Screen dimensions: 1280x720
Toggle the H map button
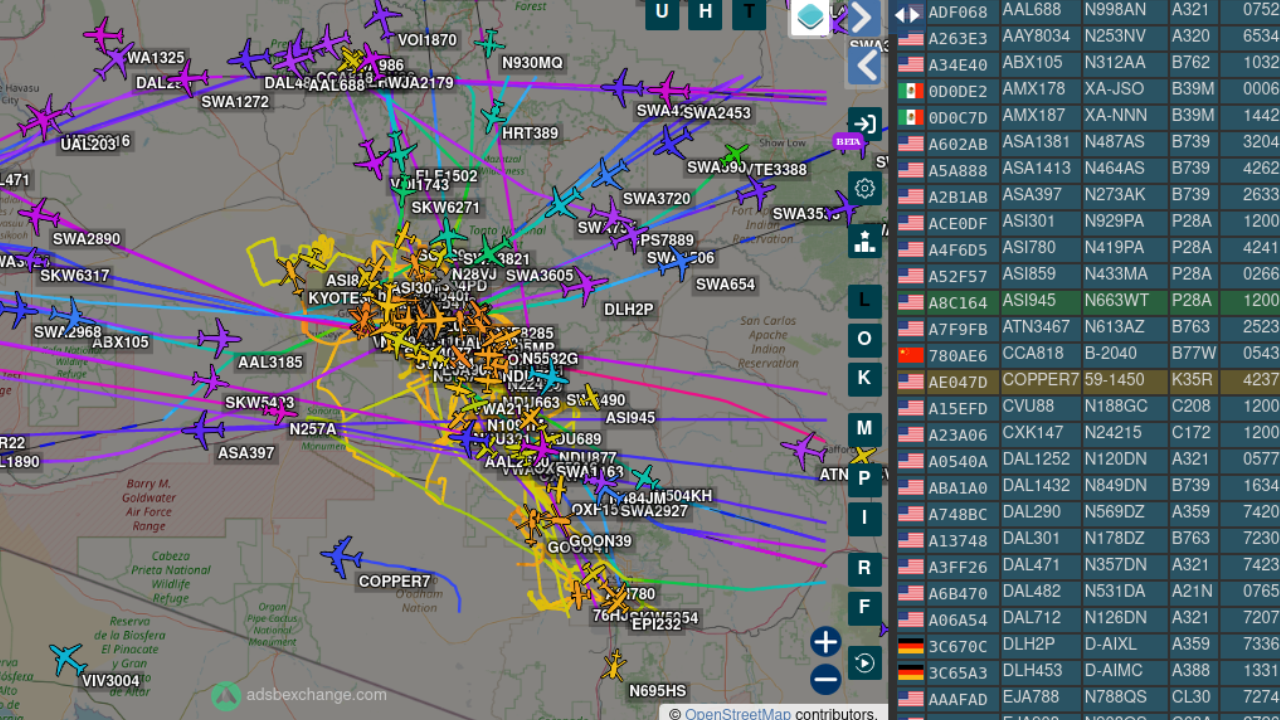[x=706, y=12]
